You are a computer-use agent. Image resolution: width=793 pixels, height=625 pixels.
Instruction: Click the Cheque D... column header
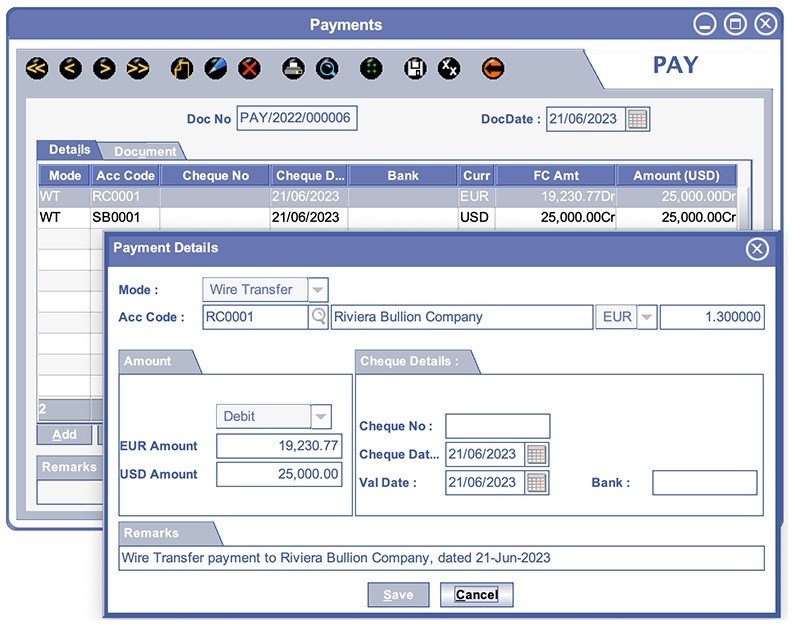tap(310, 176)
